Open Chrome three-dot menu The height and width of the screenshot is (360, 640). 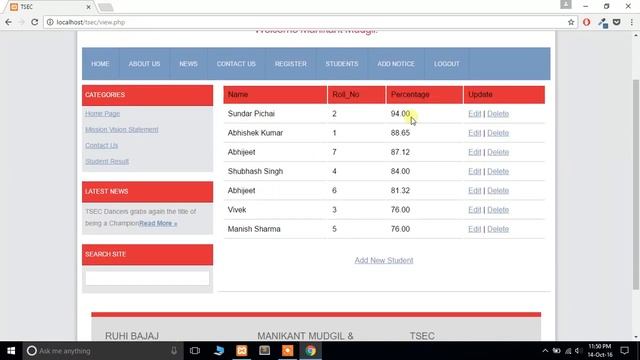(x=631, y=22)
